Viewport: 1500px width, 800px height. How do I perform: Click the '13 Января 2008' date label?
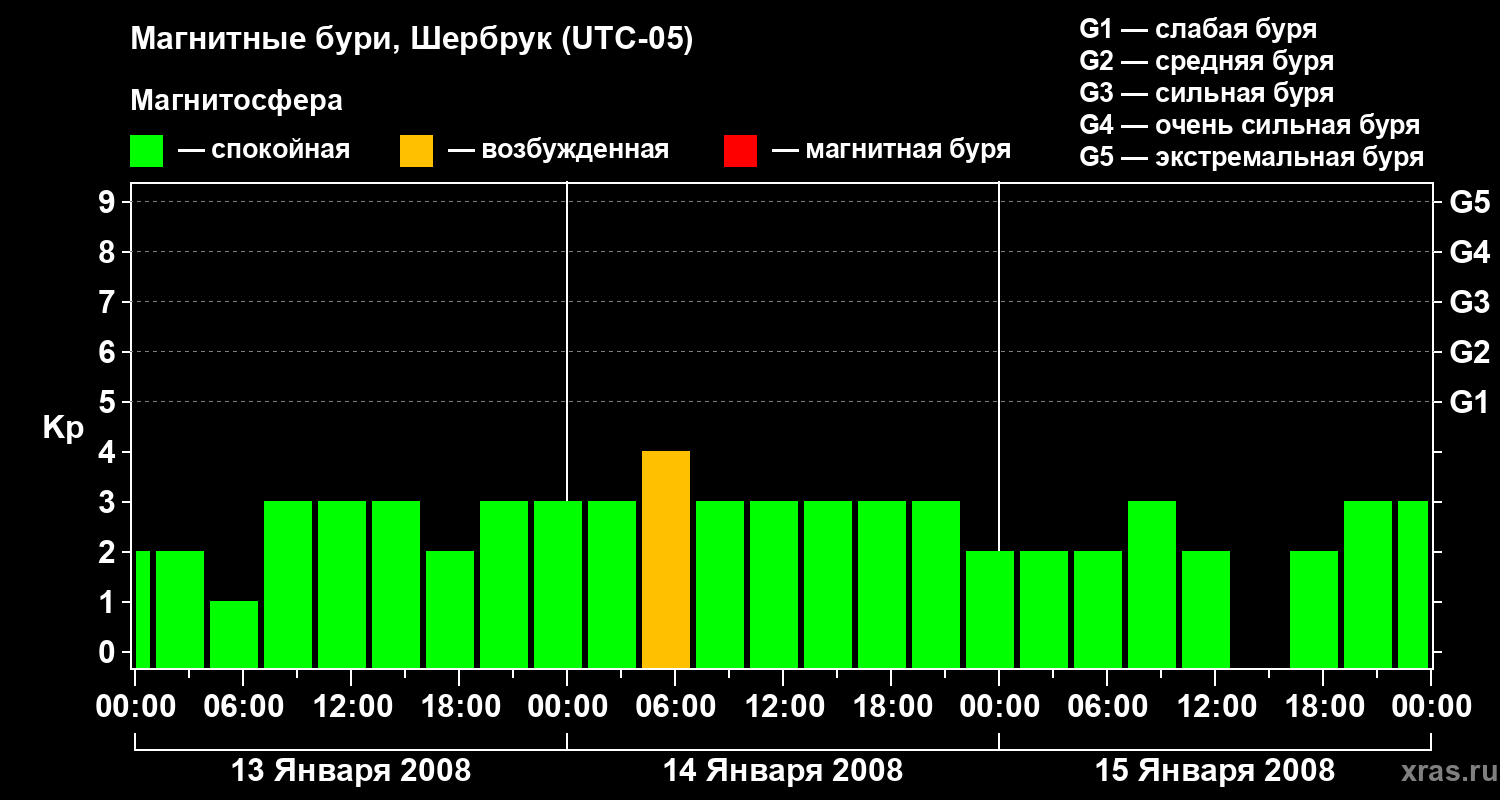tap(351, 771)
